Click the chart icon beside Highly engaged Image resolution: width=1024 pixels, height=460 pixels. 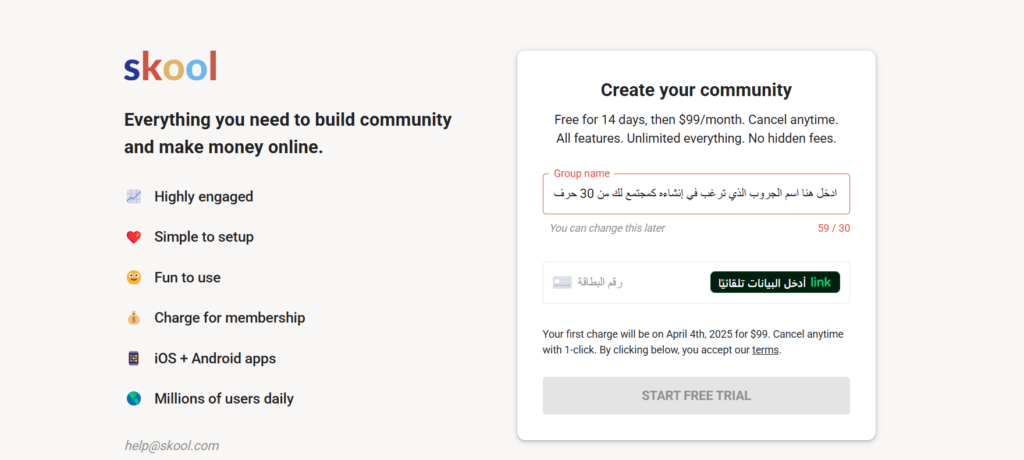coord(134,196)
